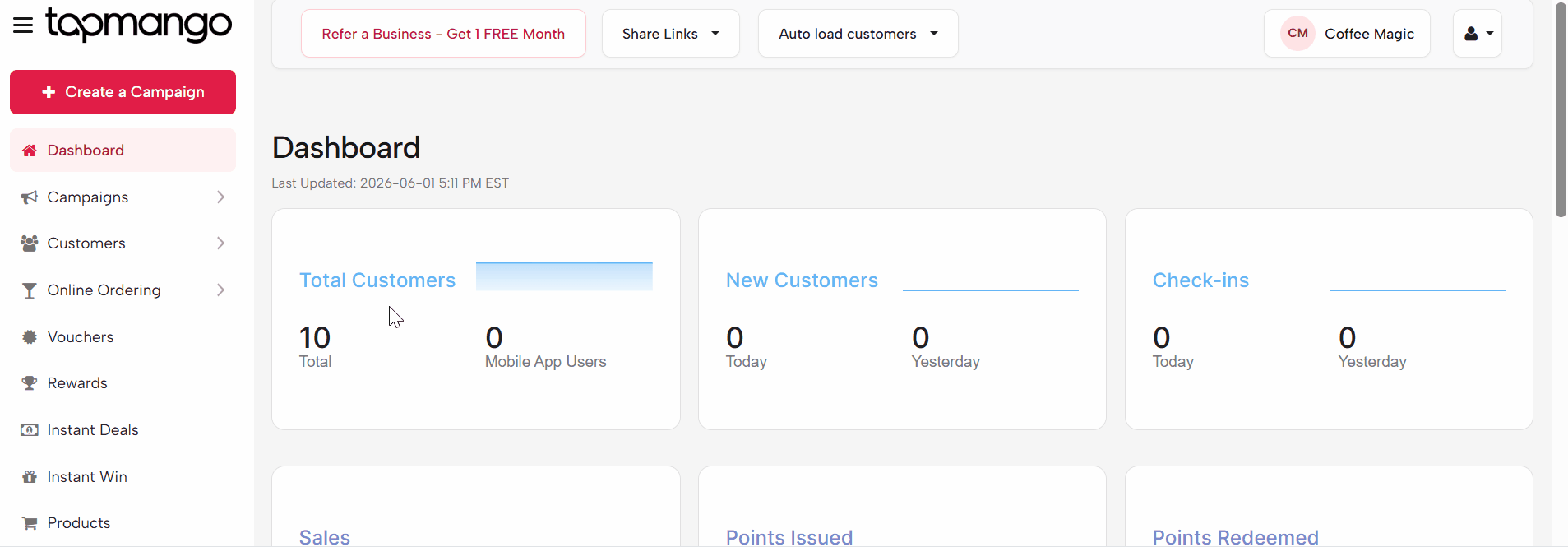Go to Dashboard in the sidebar
The image size is (1568, 547).
coord(123,151)
